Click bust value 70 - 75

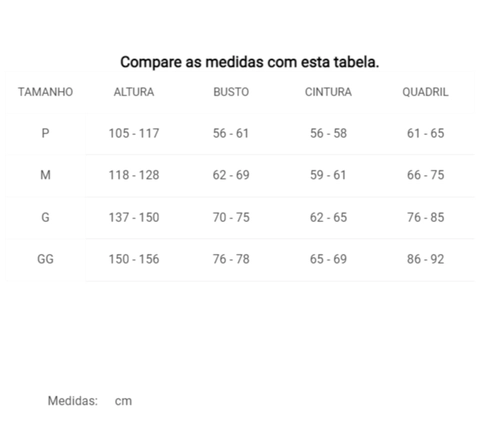(x=231, y=217)
